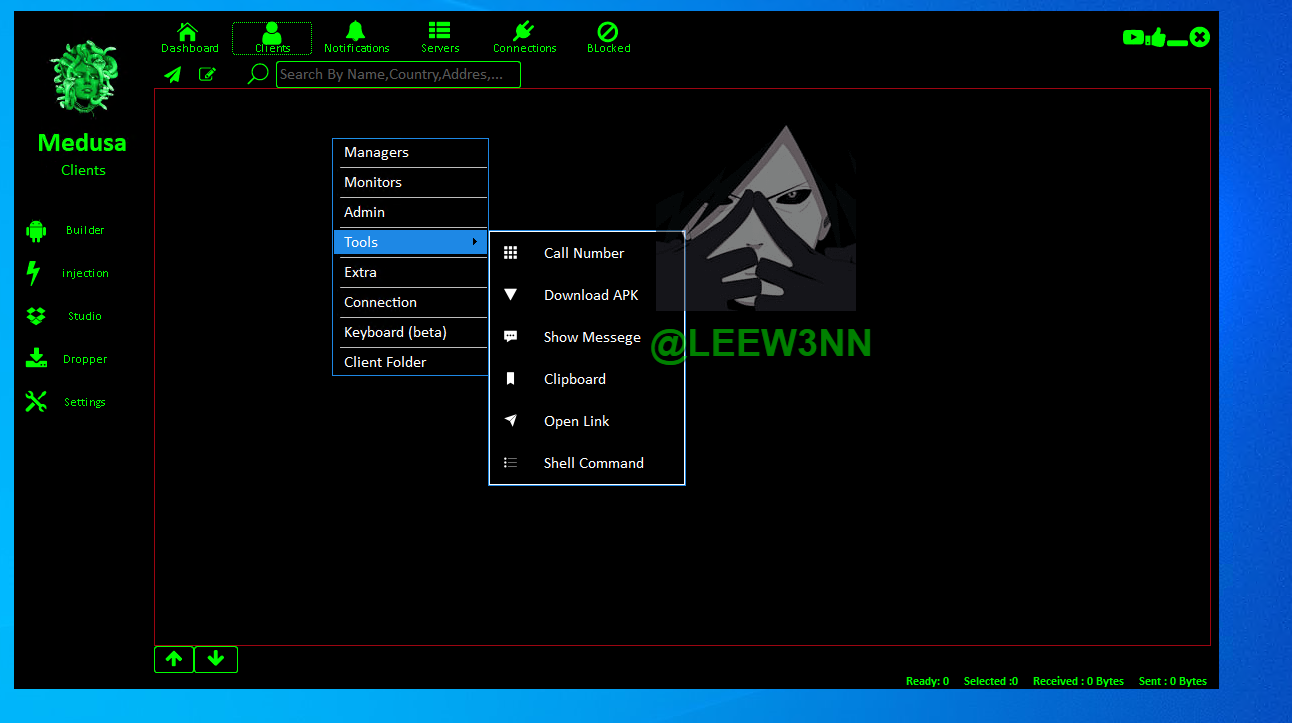The height and width of the screenshot is (723, 1292).
Task: Open the Servers list icon
Action: click(439, 32)
